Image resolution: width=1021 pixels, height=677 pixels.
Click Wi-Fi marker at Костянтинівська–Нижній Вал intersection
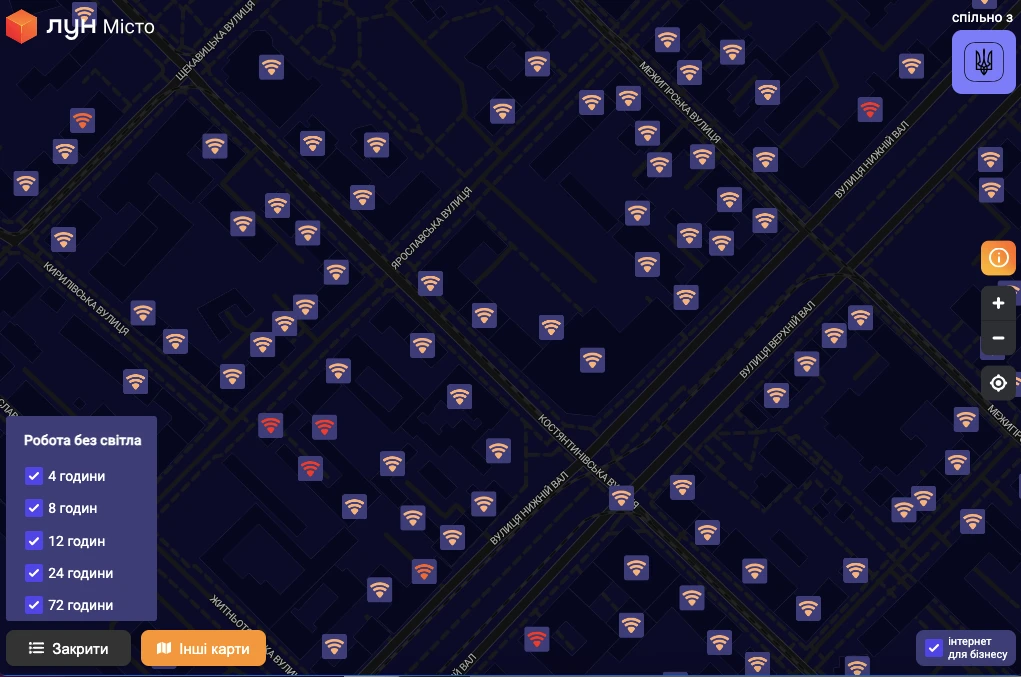pos(621,497)
